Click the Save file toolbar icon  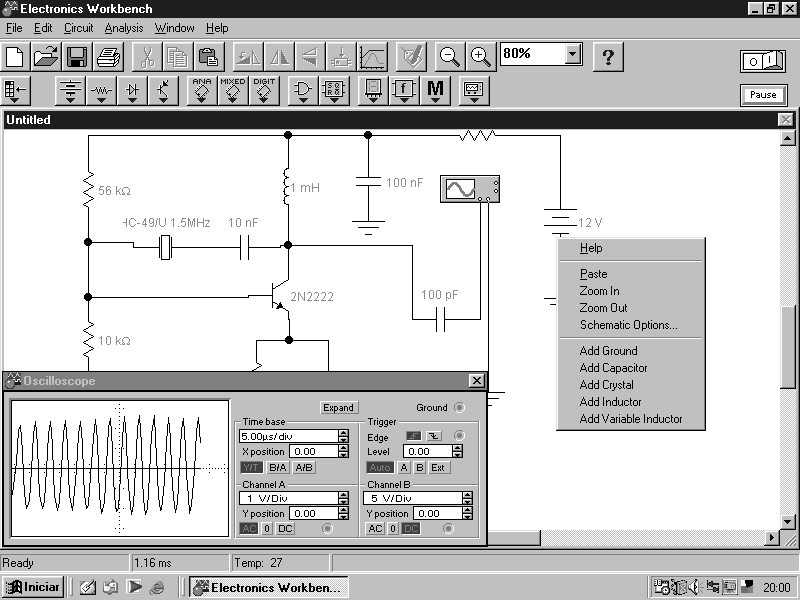[77, 57]
